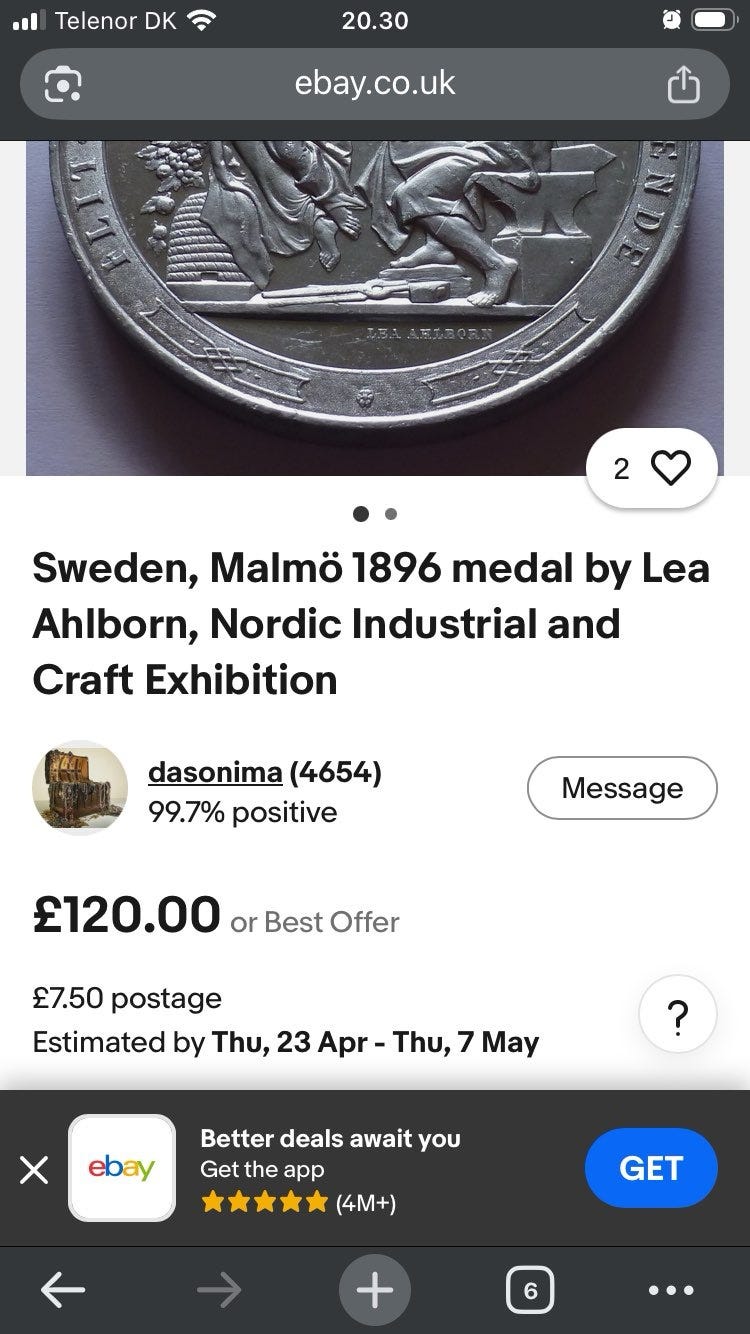Image resolution: width=750 pixels, height=1334 pixels.
Task: Go forward using the right arrow
Action: pyautogui.click(x=218, y=1291)
